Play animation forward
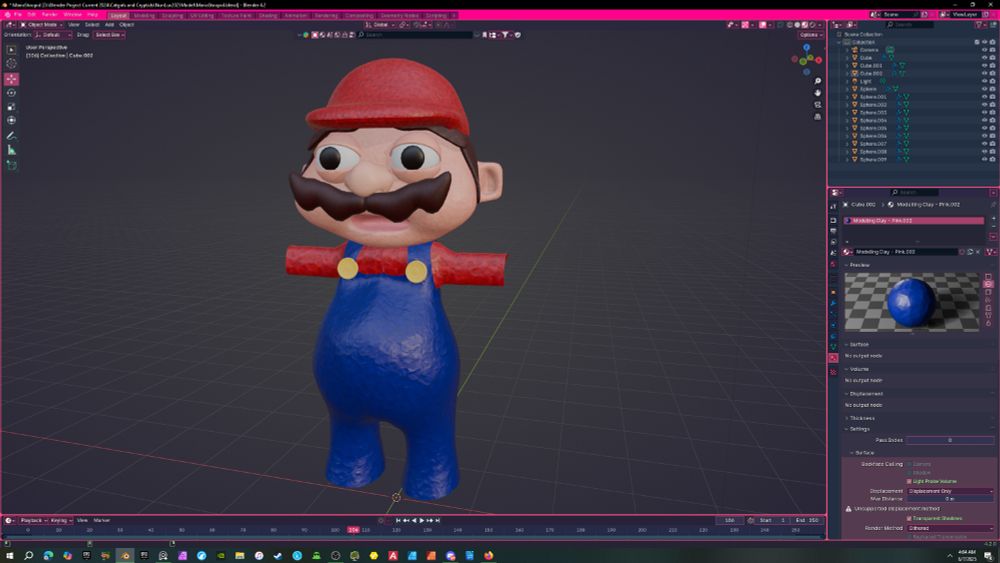This screenshot has width=1000, height=563. [x=422, y=520]
